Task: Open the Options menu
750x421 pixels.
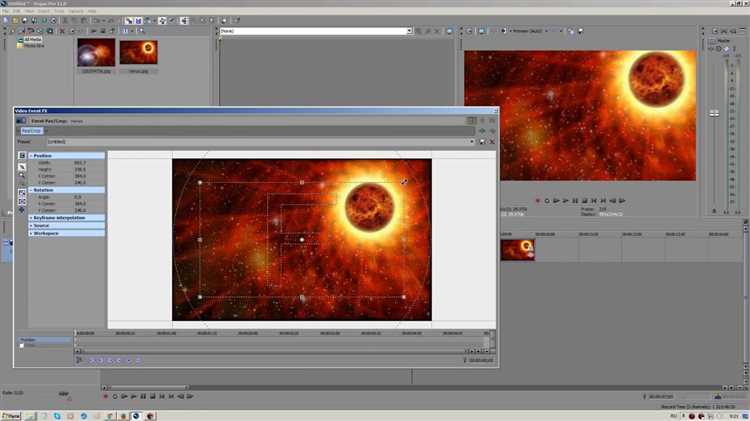Action: (75, 12)
